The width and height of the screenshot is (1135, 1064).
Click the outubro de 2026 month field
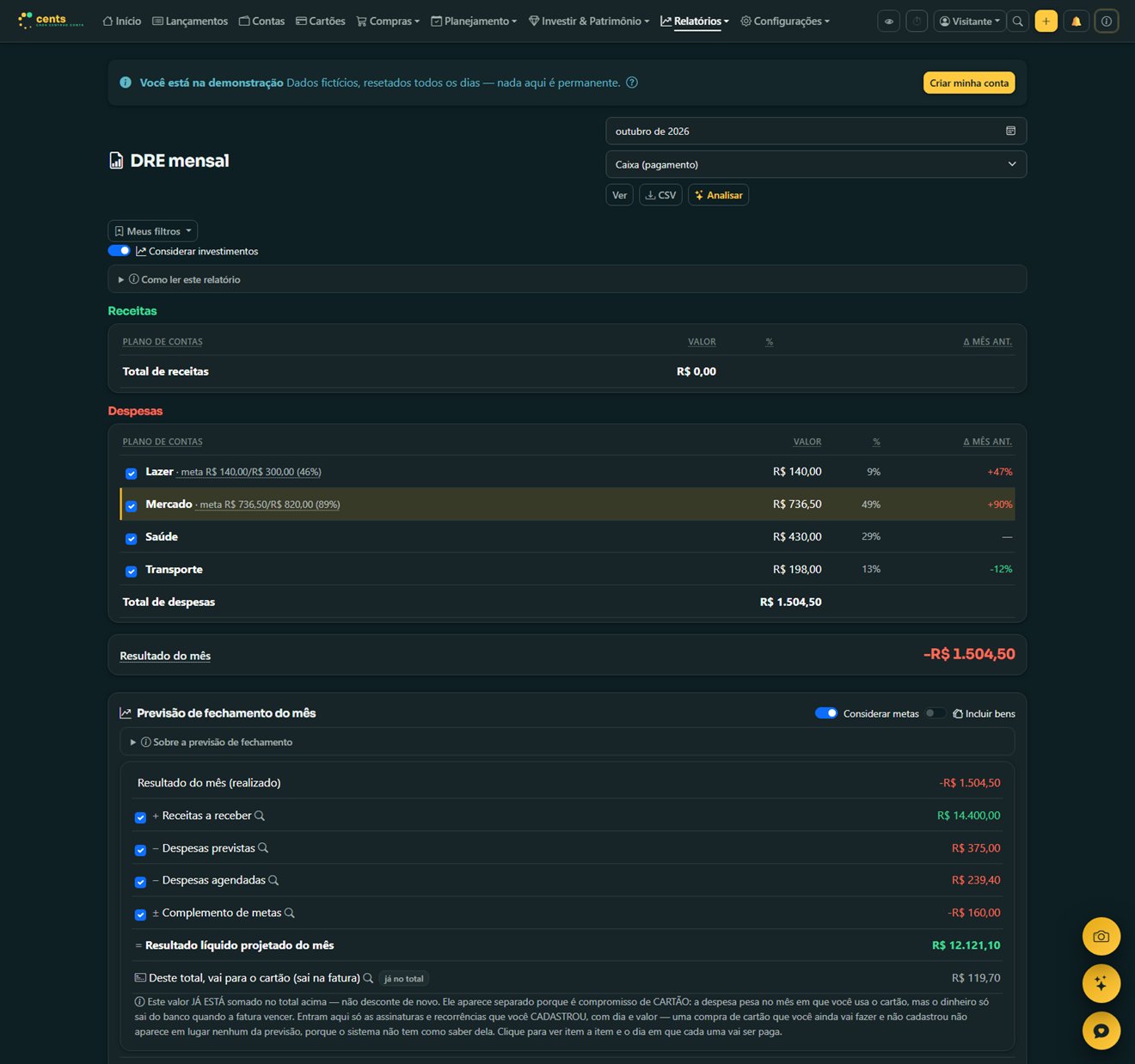tap(816, 131)
